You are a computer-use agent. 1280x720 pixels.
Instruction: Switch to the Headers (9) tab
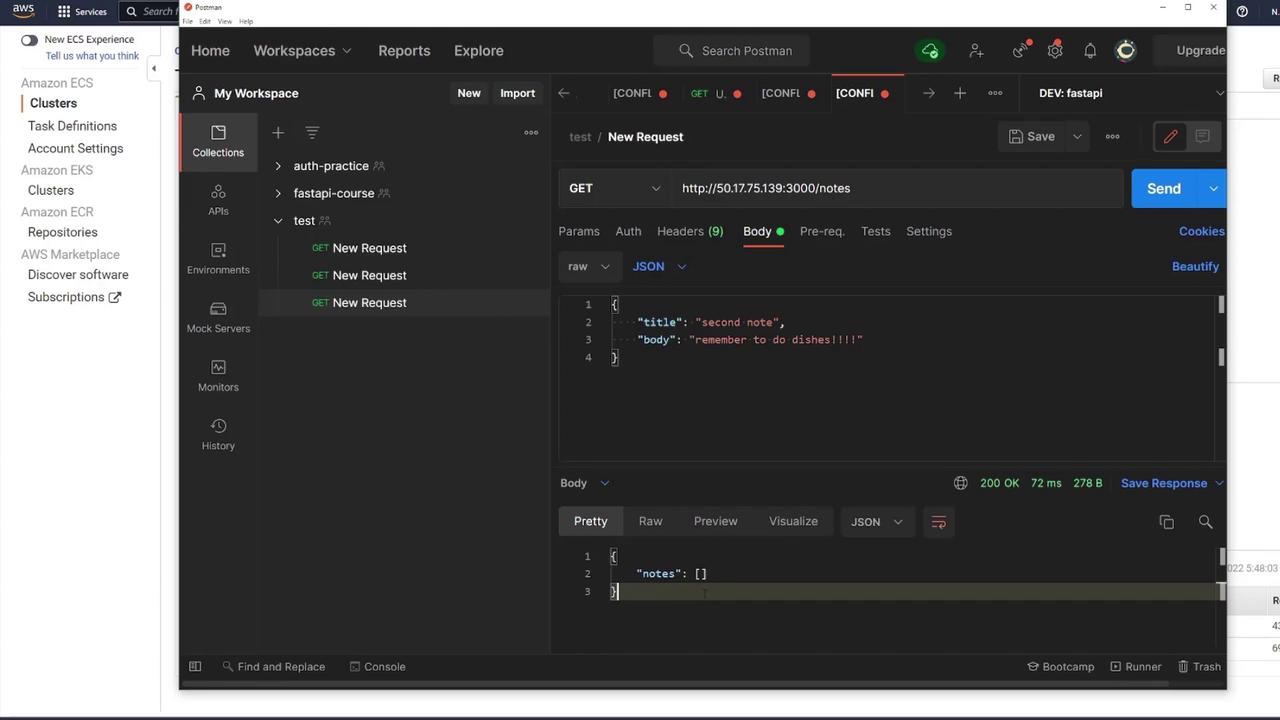689,231
